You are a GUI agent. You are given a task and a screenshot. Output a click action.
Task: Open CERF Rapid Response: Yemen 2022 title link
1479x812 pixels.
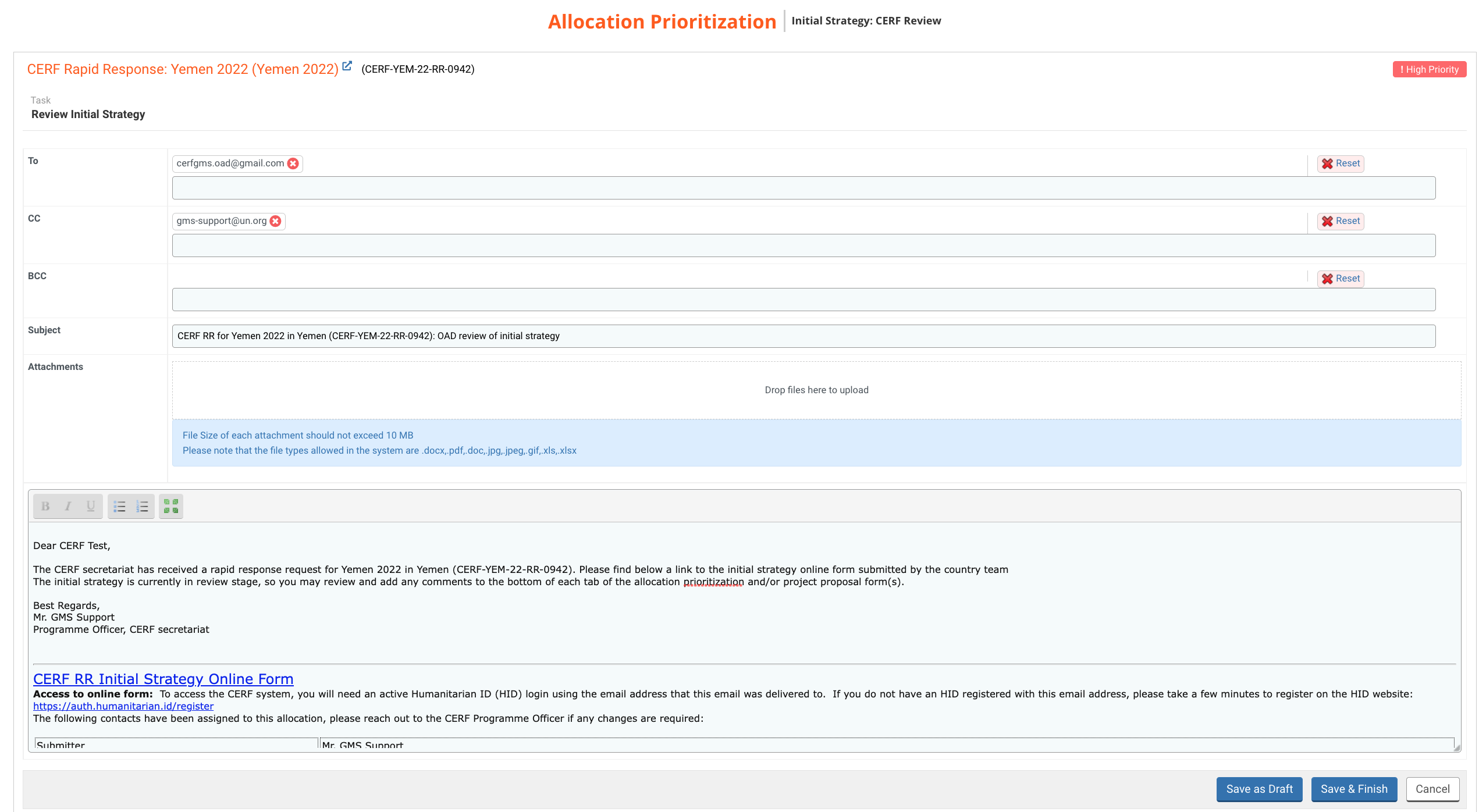(183, 69)
